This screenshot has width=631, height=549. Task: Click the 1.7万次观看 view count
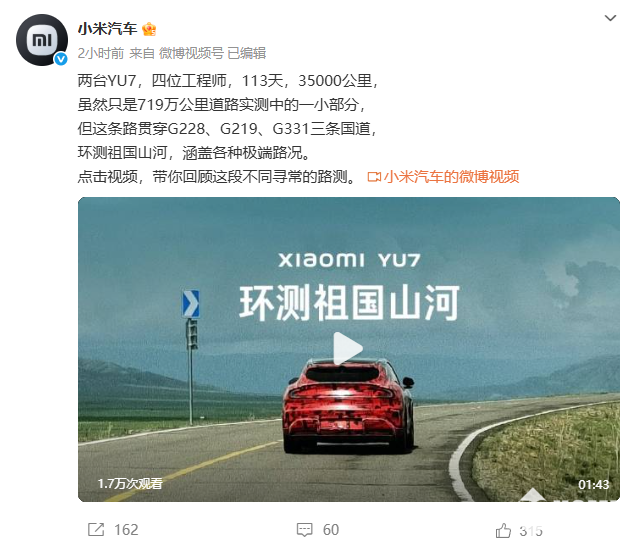tap(130, 483)
